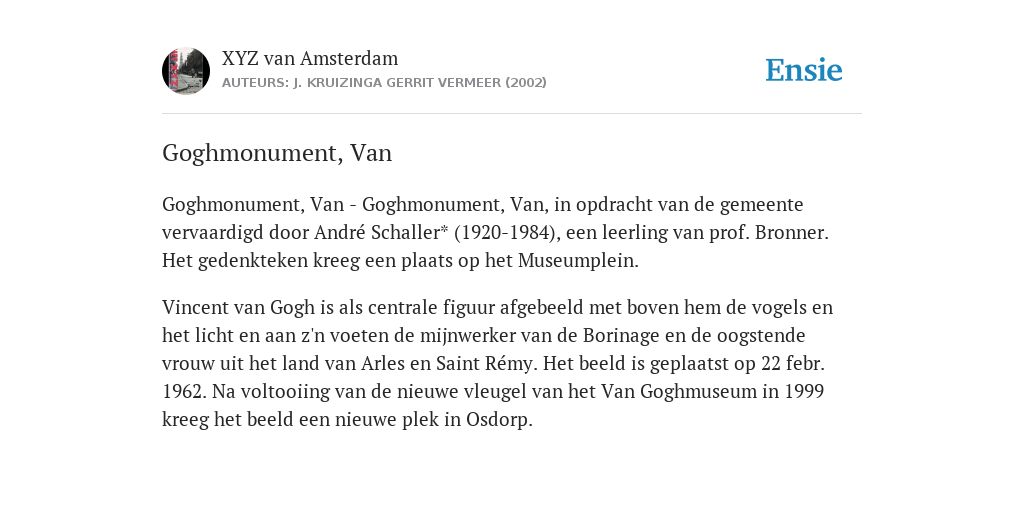Click the year (2002) in authors line
1024x512 pixels.
coord(526,83)
